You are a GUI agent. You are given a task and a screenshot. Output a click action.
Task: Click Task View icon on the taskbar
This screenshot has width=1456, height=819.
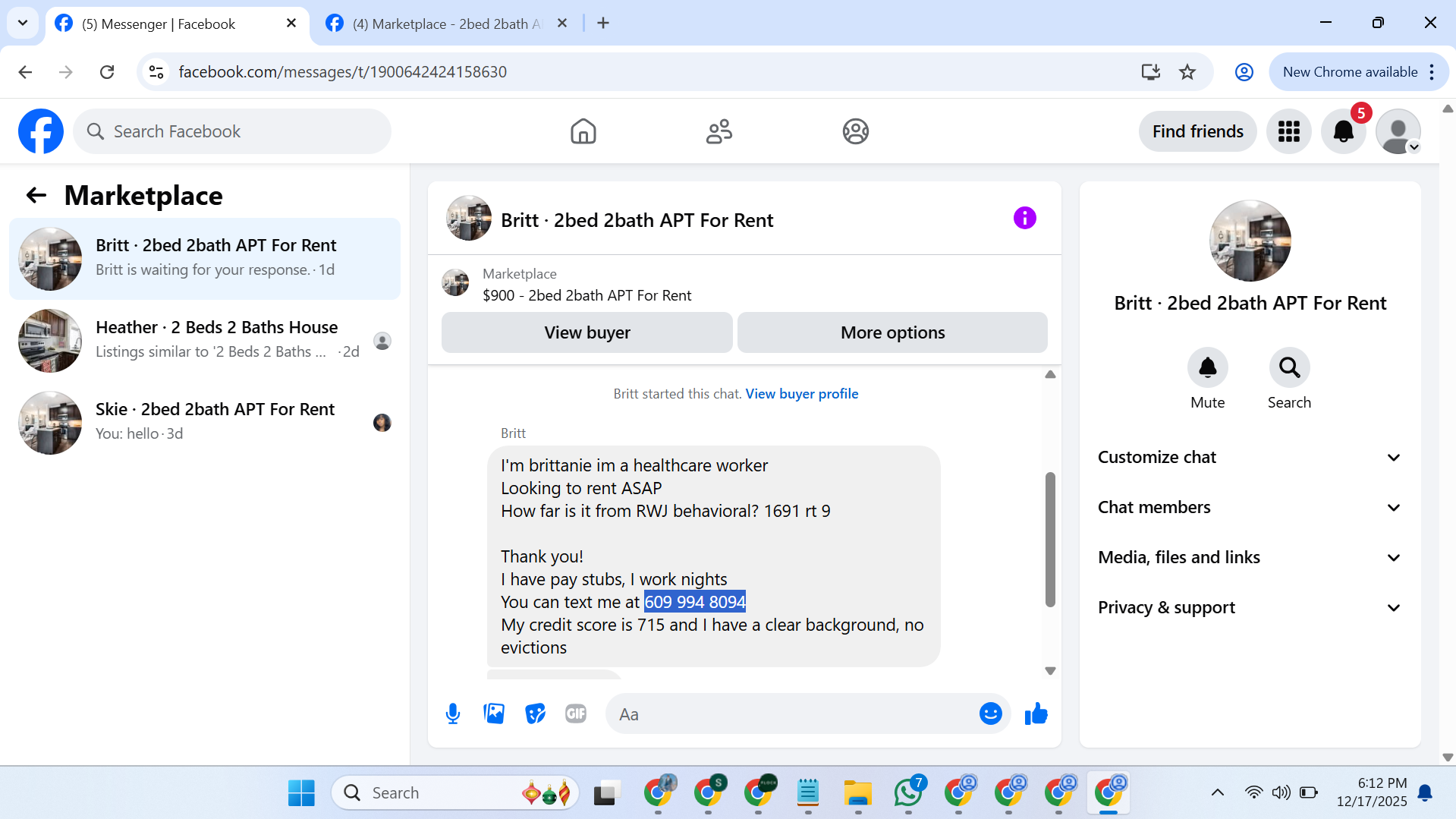(x=606, y=793)
